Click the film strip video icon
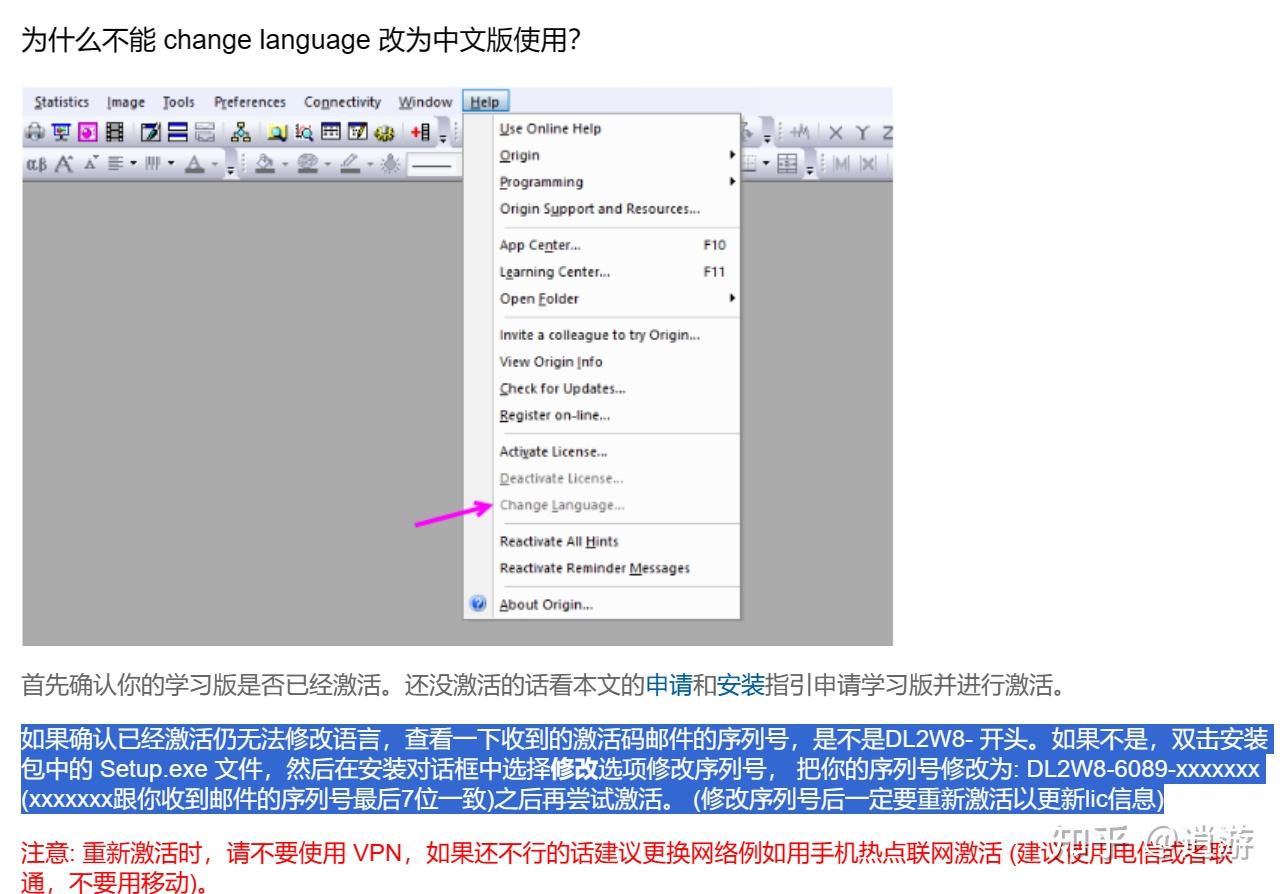Screen dimensions: 1286x894 (114, 131)
